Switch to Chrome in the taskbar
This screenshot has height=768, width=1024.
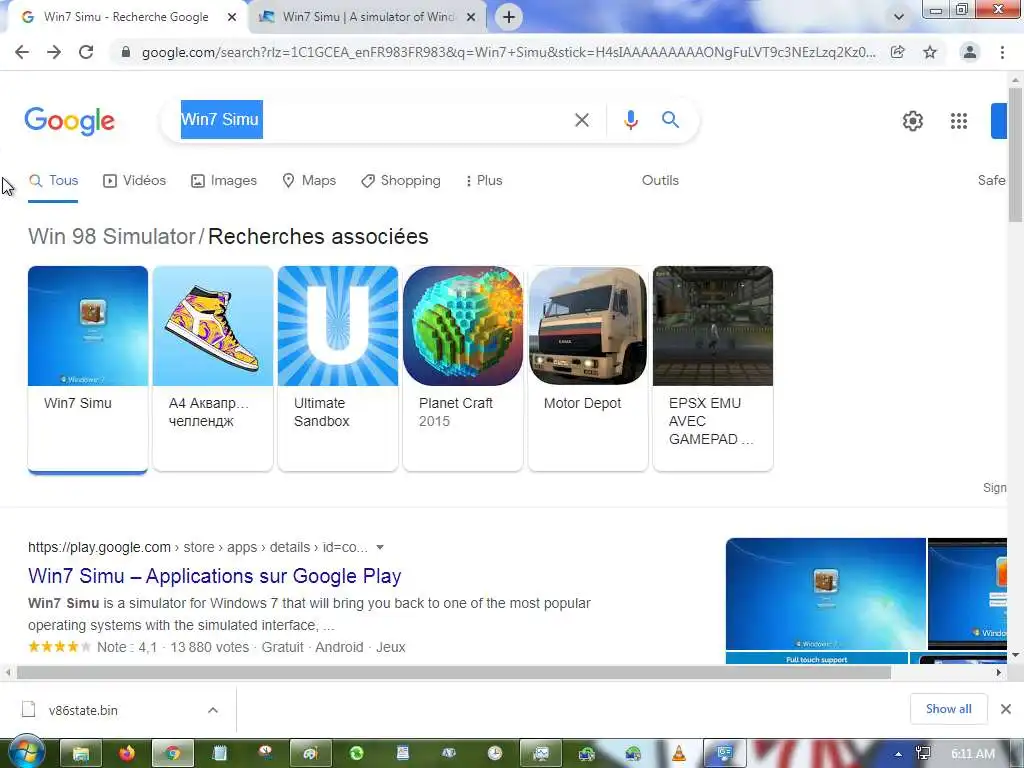(x=172, y=754)
